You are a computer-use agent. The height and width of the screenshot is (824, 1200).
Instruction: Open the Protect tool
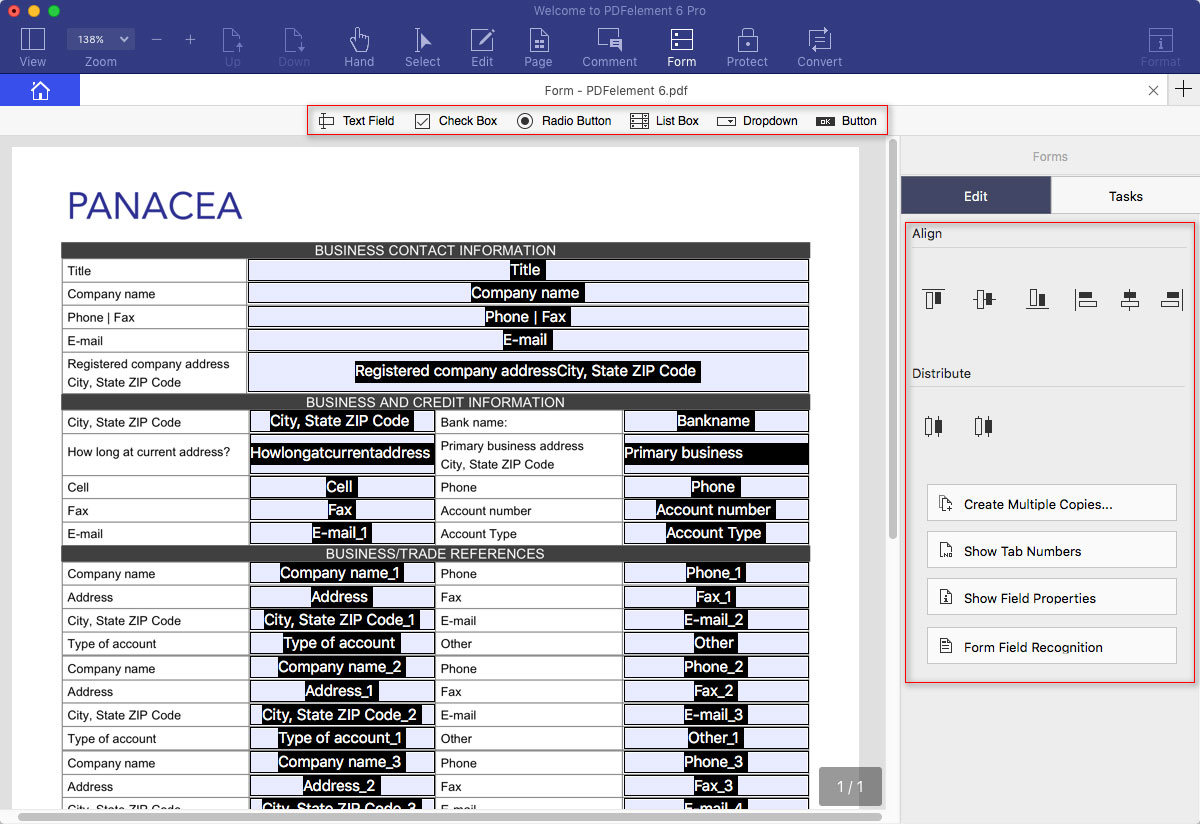(x=747, y=47)
